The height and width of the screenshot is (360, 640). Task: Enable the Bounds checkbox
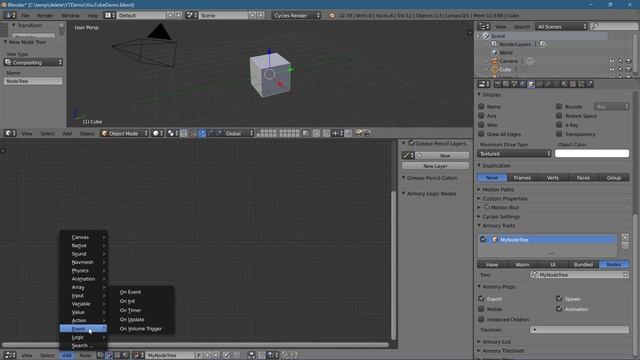pos(559,107)
